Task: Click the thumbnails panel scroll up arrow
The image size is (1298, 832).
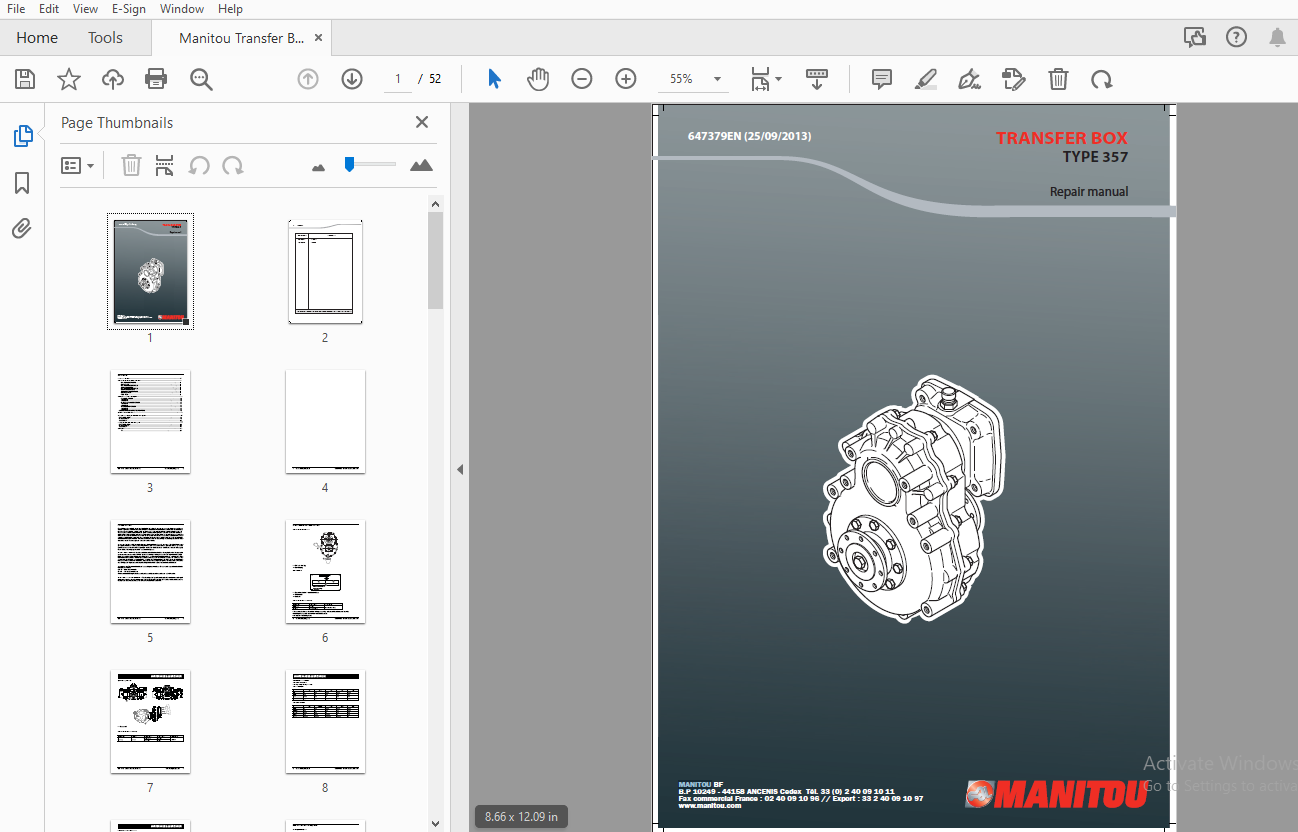Action: 435,204
